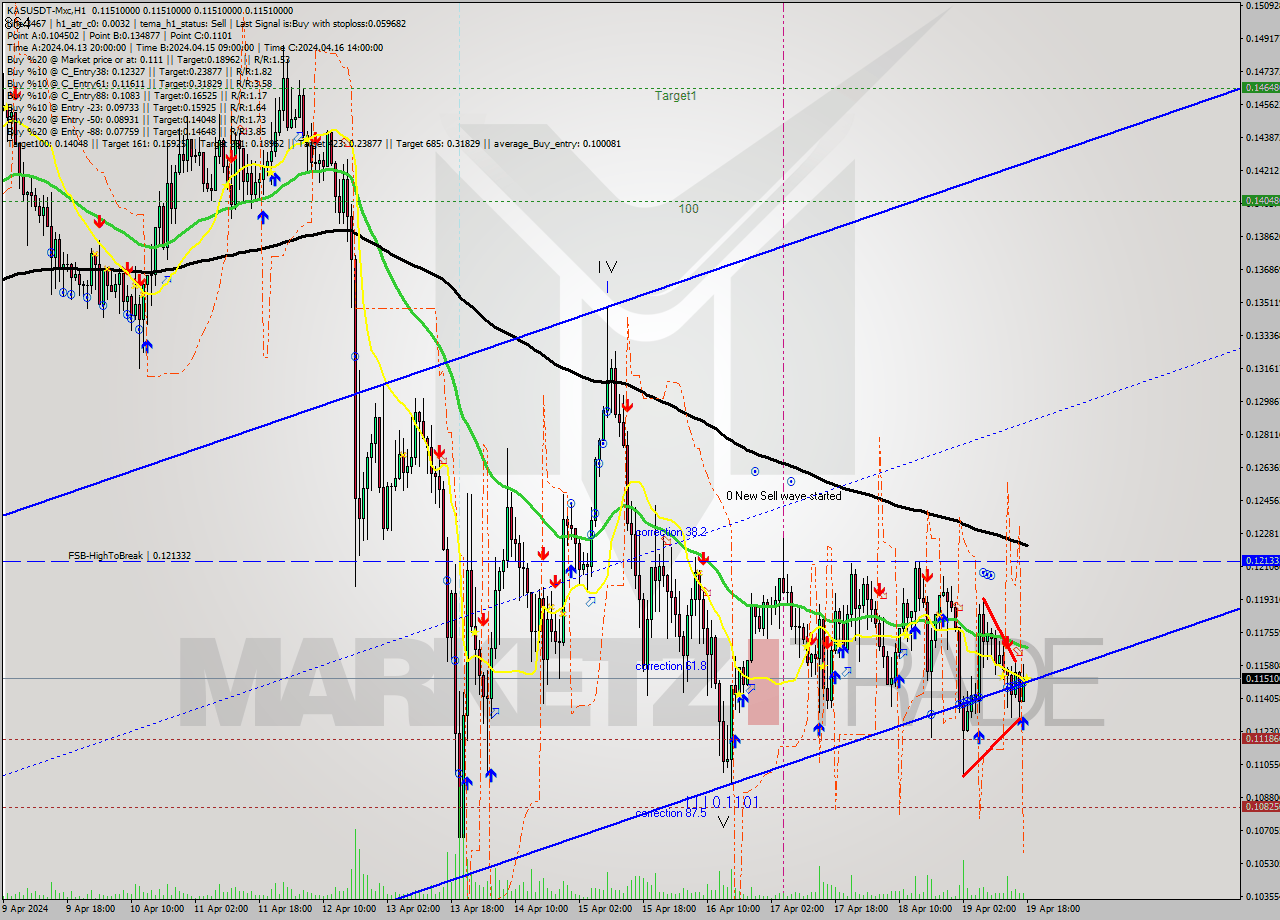This screenshot has width=1280, height=920.
Task: Click the green 0.14048 price tag
Action: 1260,201
